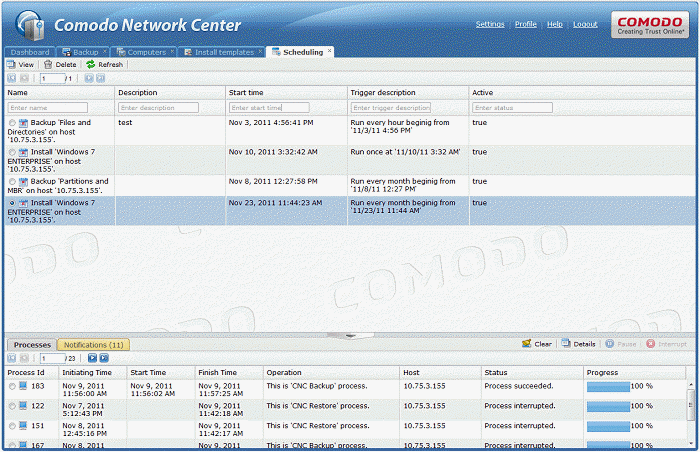Viewport: 700px width, 452px height.
Task: Clear the process list
Action: click(x=537, y=344)
